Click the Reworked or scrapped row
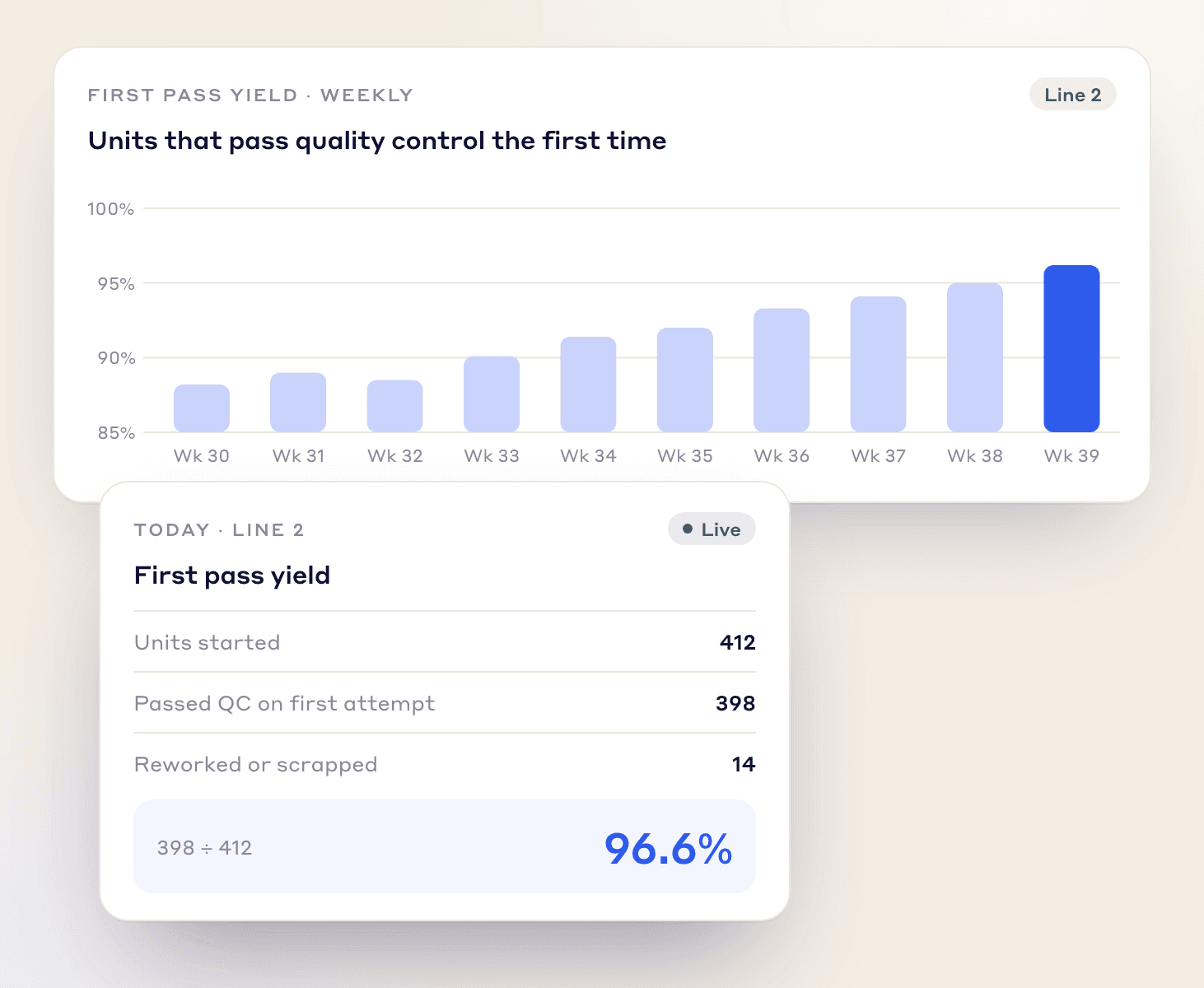The image size is (1204, 988). [445, 764]
